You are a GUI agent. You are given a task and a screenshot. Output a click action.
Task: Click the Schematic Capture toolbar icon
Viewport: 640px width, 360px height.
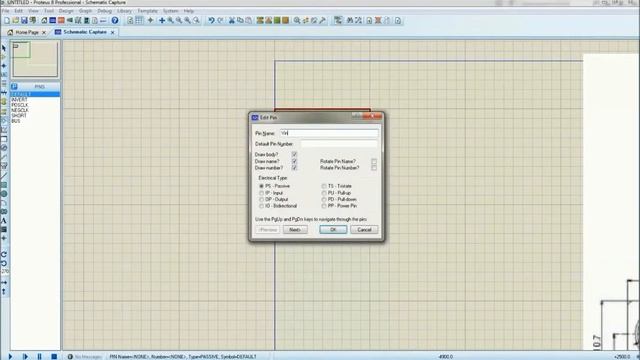pos(53,20)
